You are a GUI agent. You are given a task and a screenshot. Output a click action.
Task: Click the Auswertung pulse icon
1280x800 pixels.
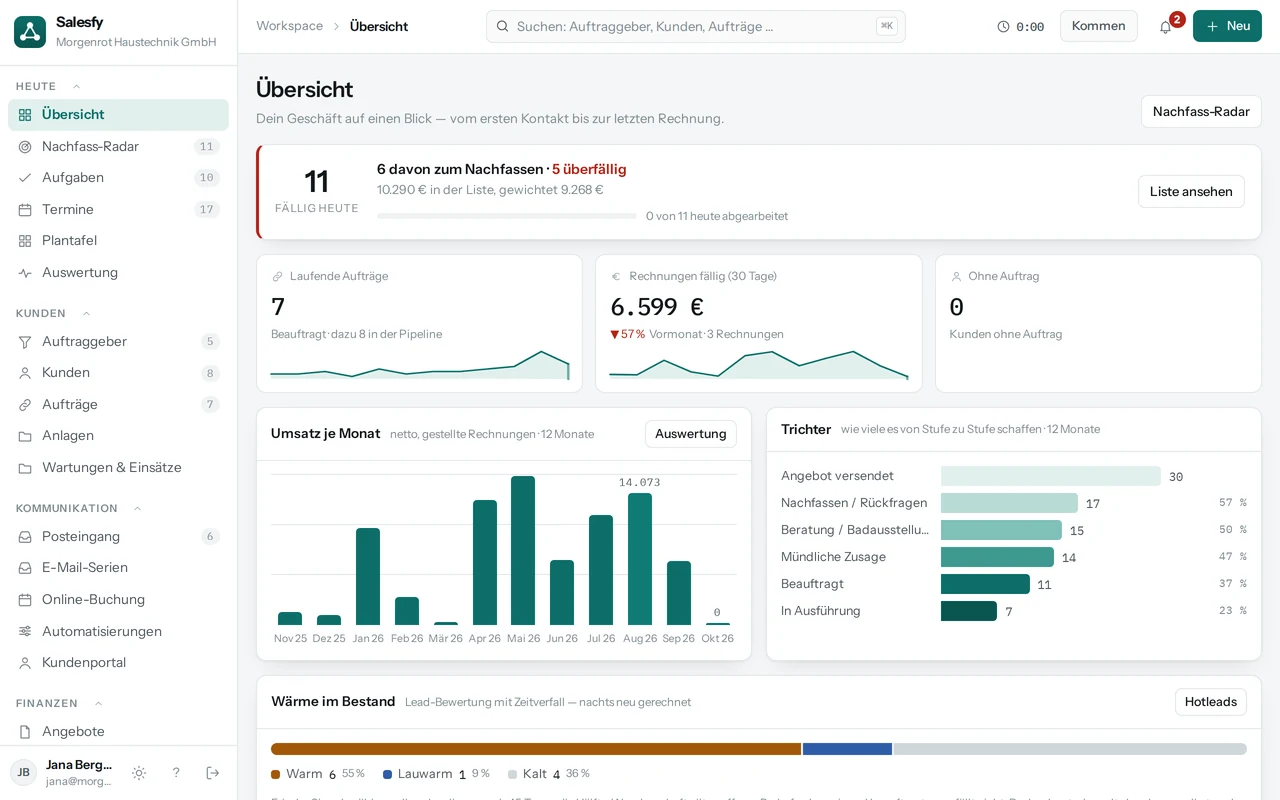pyautogui.click(x=25, y=273)
